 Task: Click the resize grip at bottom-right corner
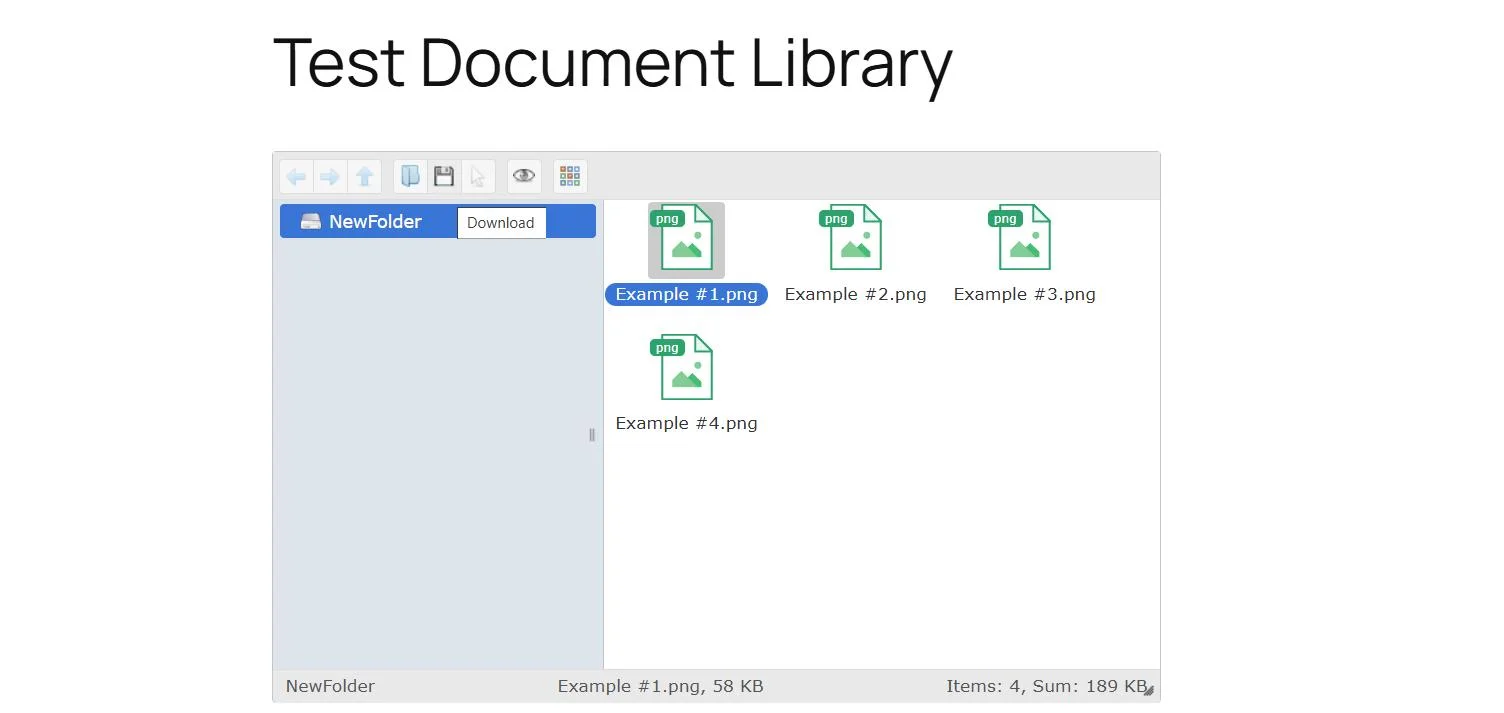point(1150,690)
